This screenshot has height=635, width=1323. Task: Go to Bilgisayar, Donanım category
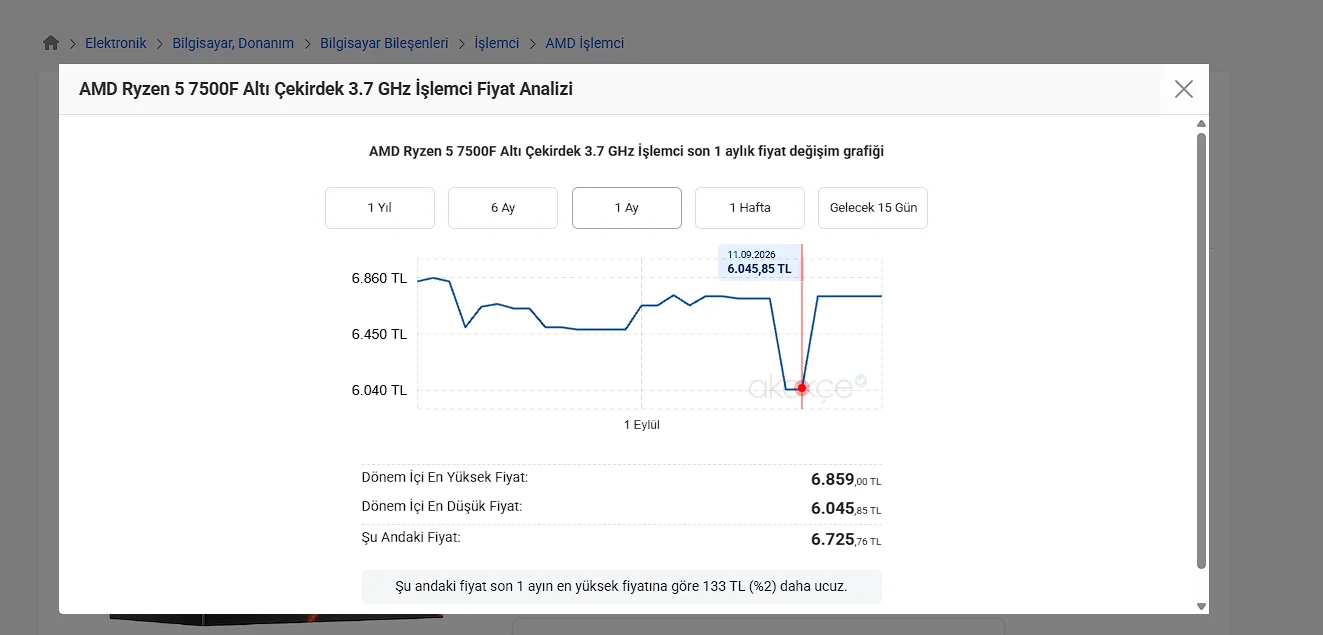pyautogui.click(x=233, y=43)
